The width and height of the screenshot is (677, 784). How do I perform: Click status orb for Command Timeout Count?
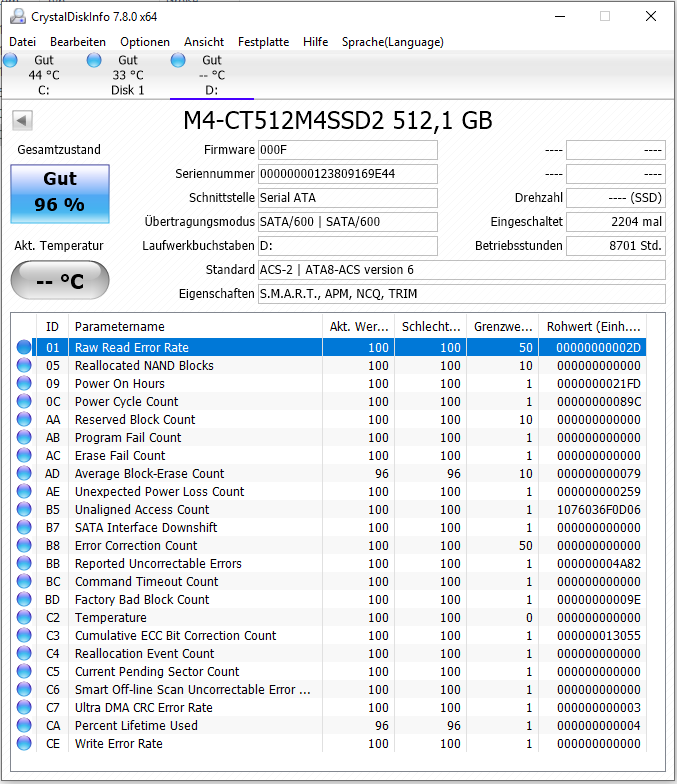click(24, 582)
